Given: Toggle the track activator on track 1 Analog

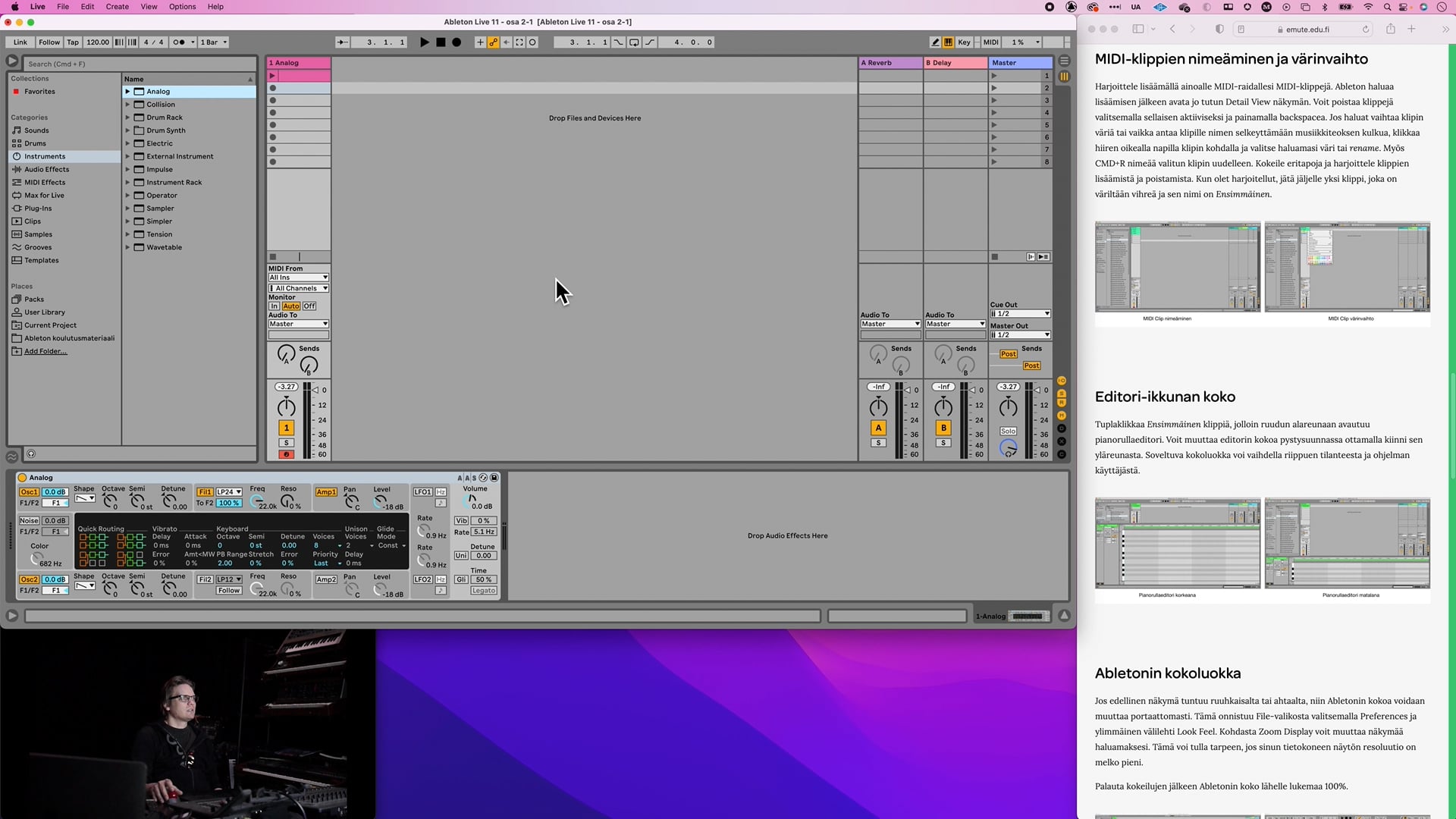Looking at the screenshot, I should 286,428.
